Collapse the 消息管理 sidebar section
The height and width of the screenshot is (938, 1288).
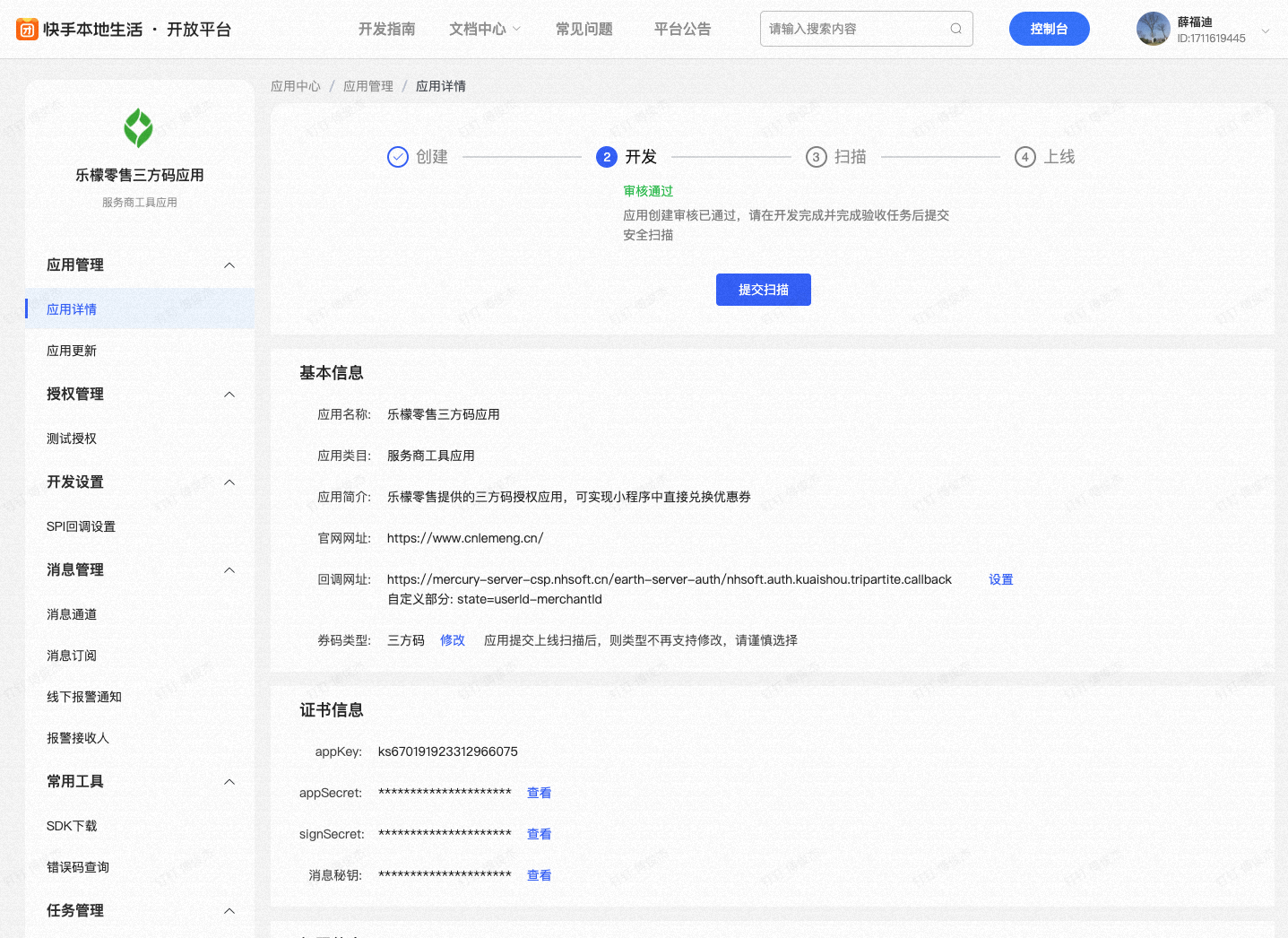click(229, 570)
